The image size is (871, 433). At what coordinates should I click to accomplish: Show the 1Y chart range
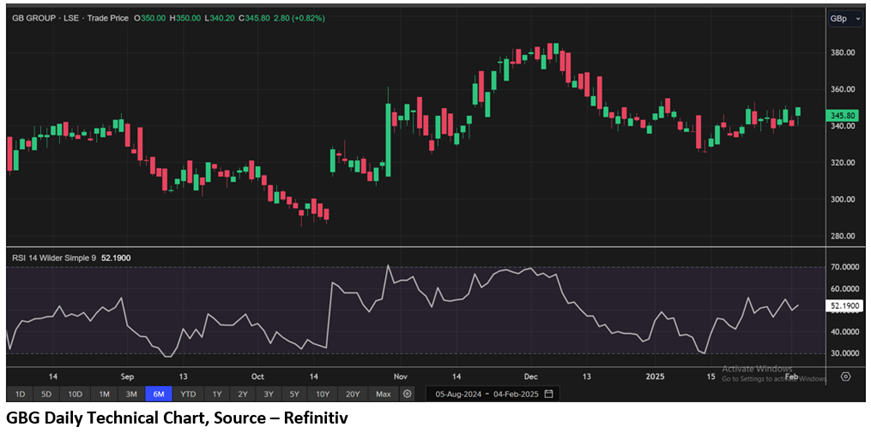click(217, 394)
